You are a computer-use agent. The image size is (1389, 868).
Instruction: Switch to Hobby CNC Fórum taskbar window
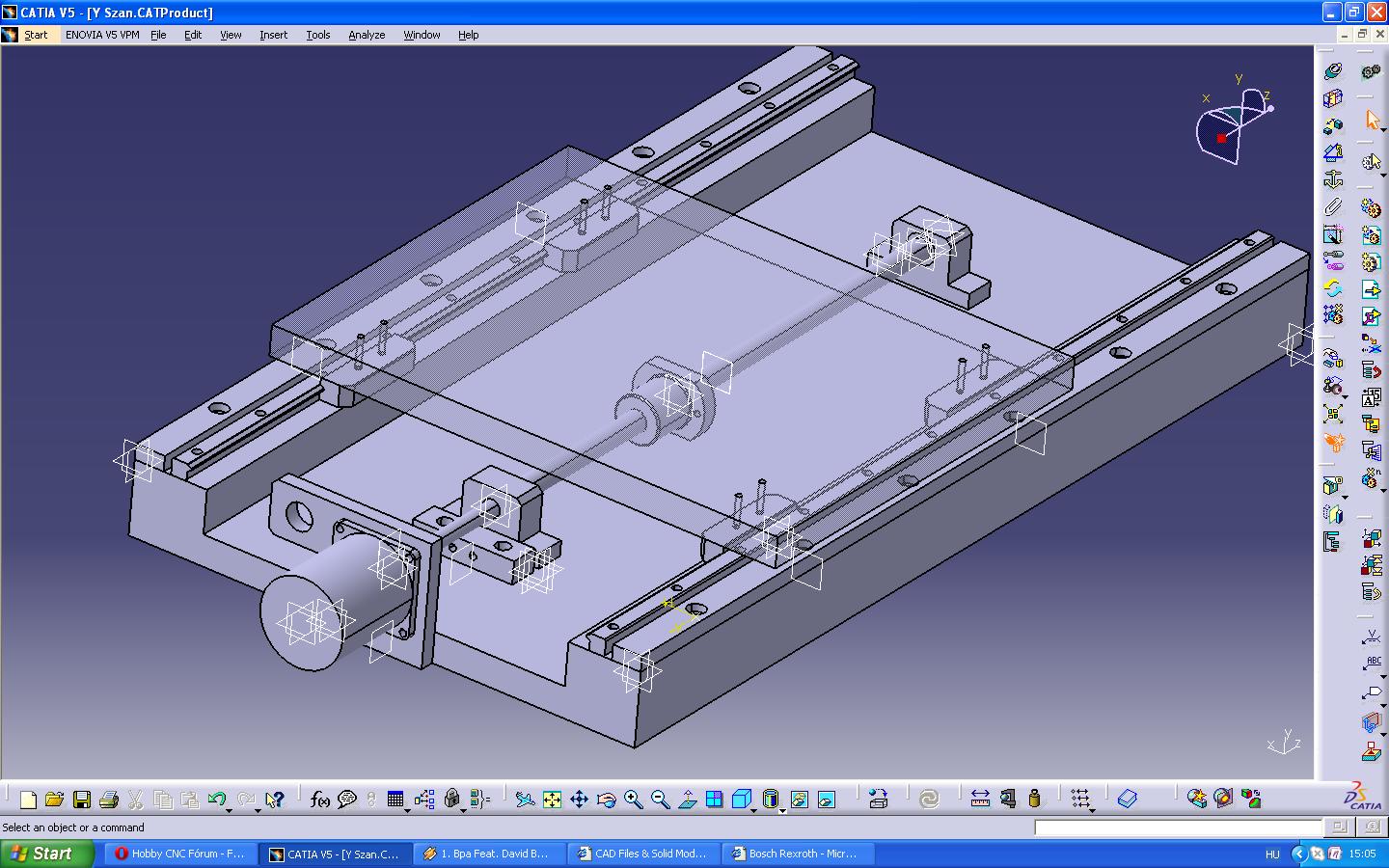[x=180, y=854]
